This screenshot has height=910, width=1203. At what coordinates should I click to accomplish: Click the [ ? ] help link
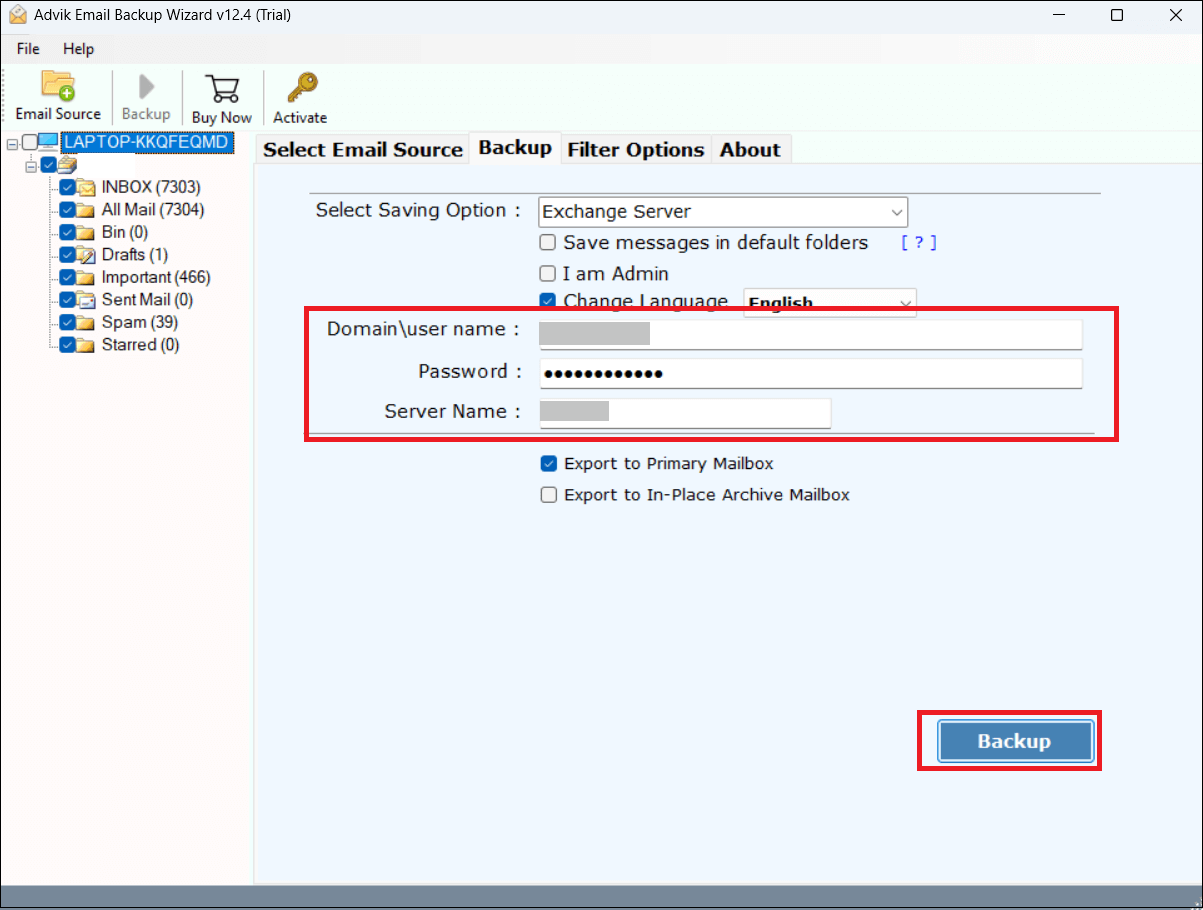point(919,243)
